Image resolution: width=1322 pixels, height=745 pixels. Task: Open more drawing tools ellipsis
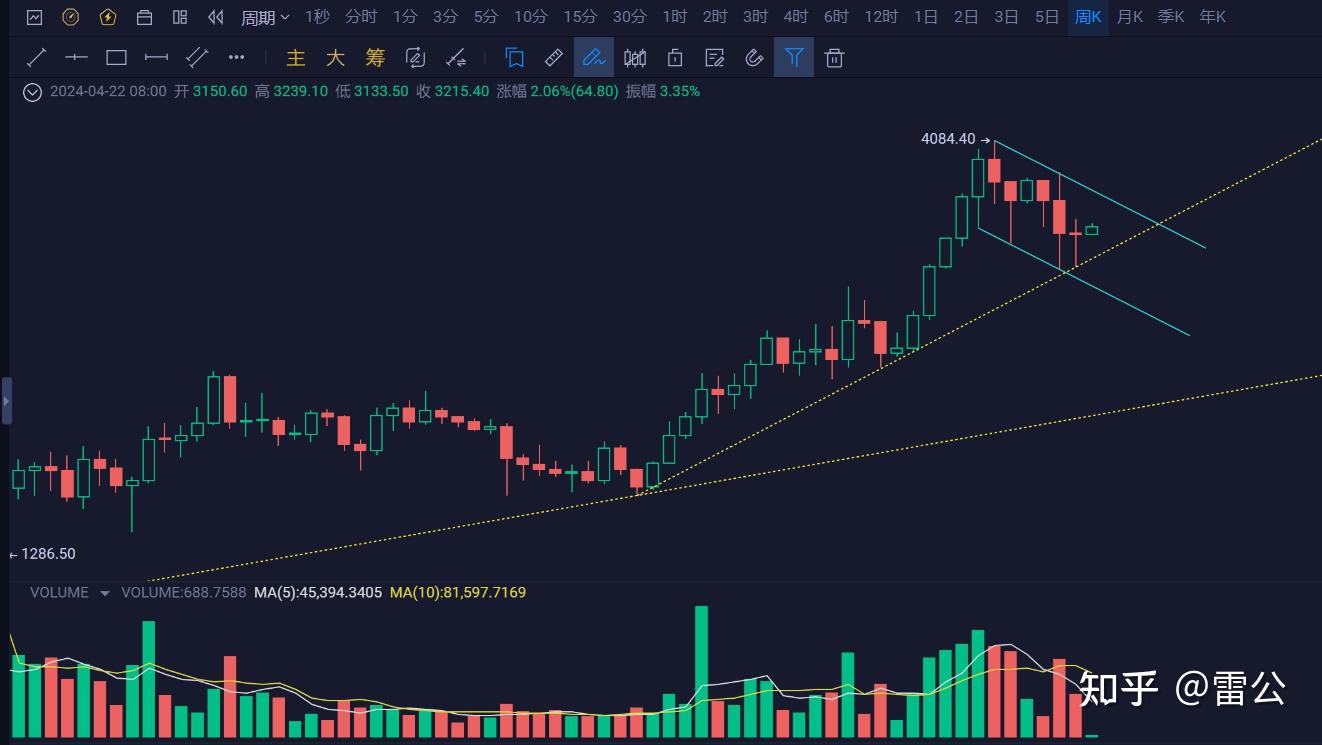pyautogui.click(x=237, y=58)
